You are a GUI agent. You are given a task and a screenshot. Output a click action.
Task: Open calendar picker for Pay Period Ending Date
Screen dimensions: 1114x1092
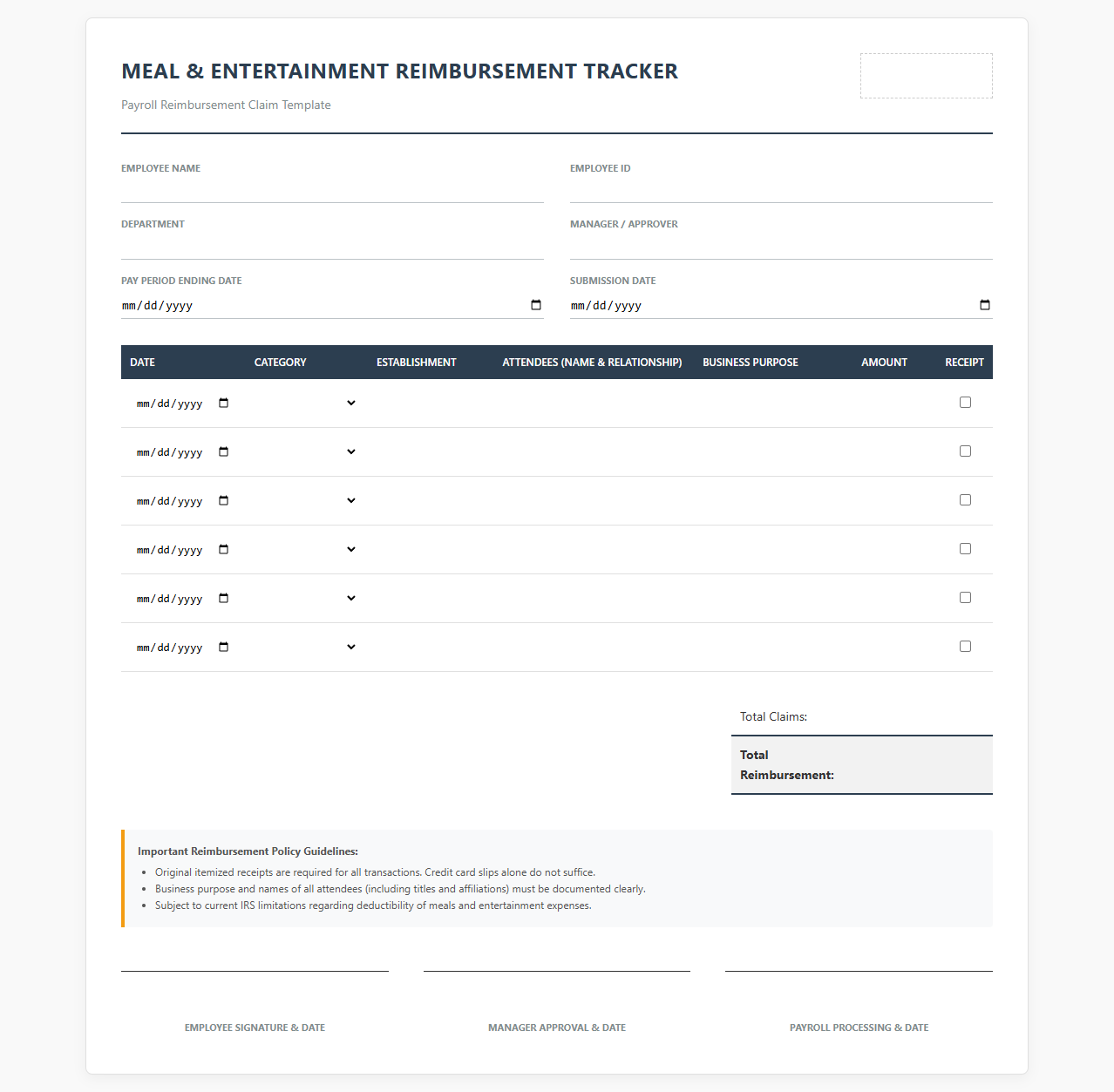click(536, 305)
